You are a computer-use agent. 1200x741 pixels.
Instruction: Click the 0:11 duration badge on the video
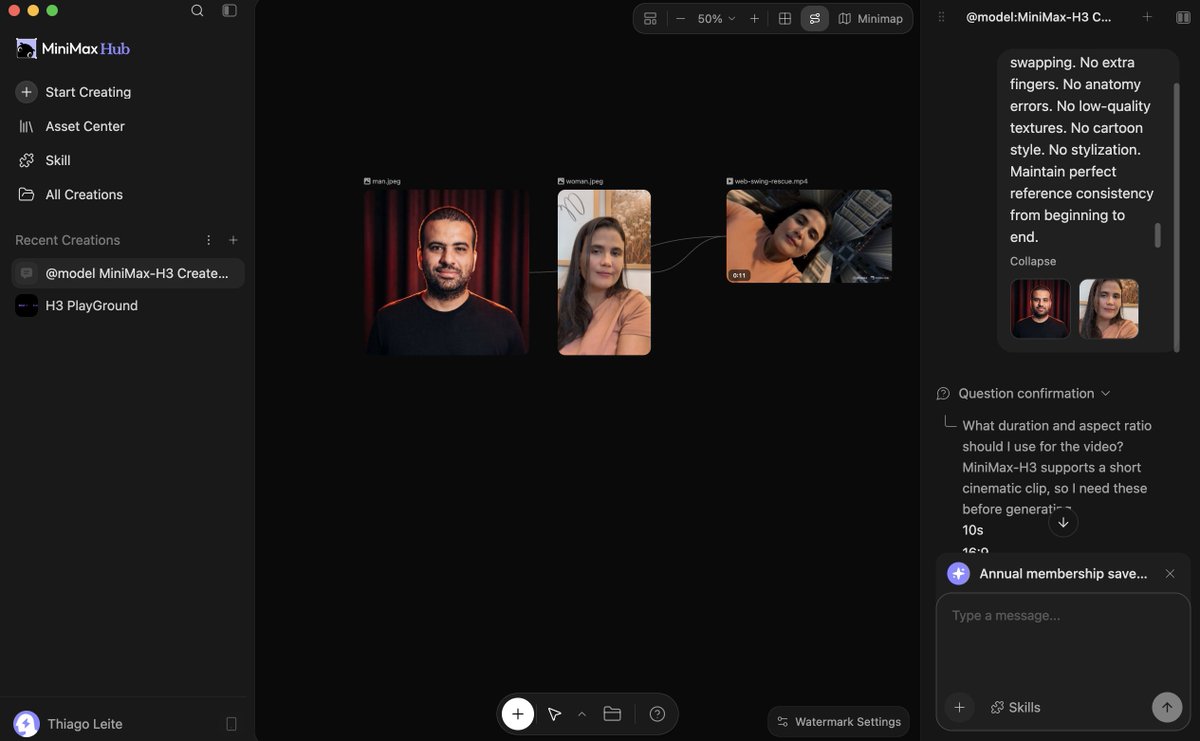[x=740, y=275]
